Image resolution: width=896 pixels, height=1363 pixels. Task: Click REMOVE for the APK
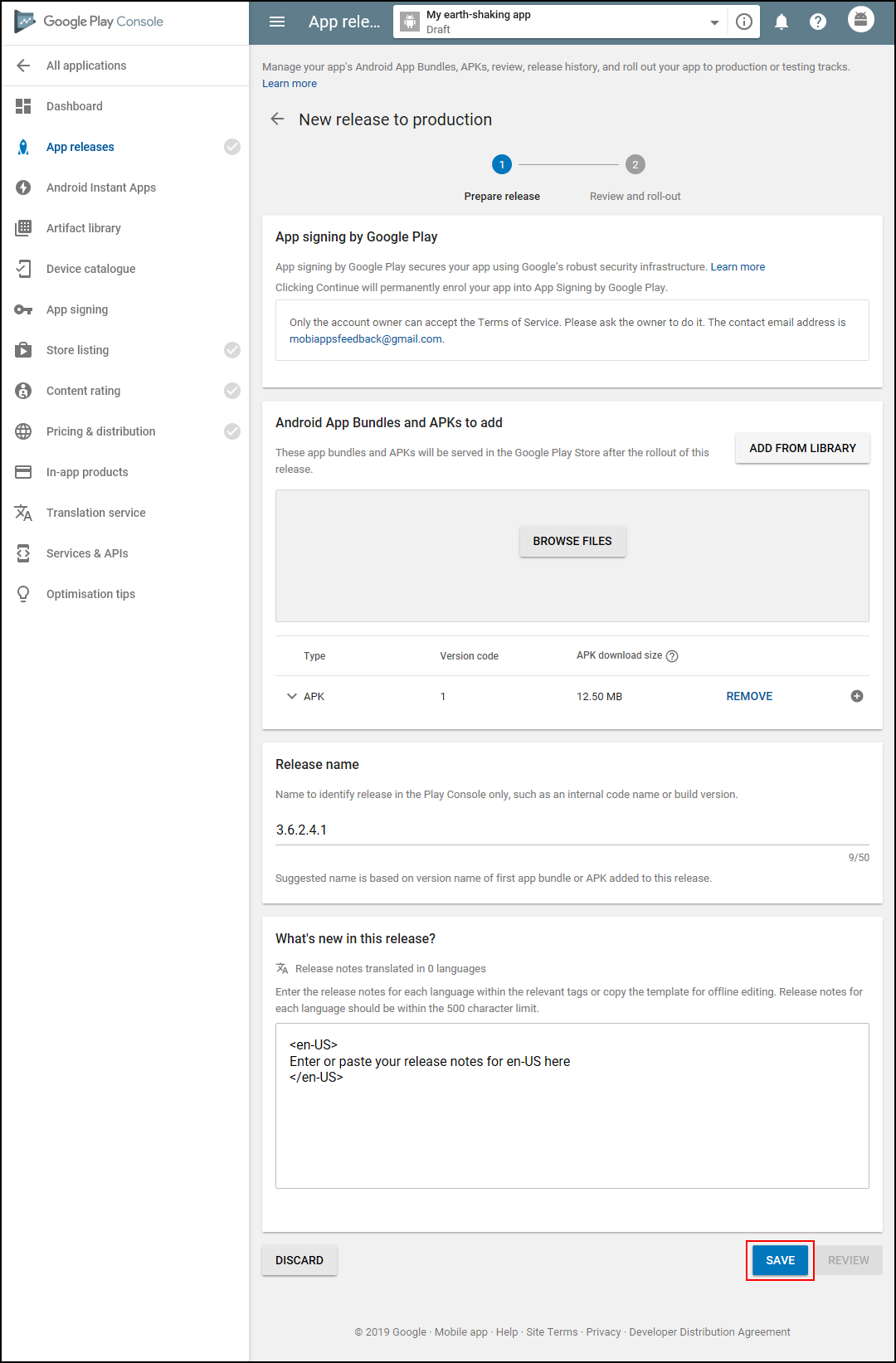(x=749, y=696)
